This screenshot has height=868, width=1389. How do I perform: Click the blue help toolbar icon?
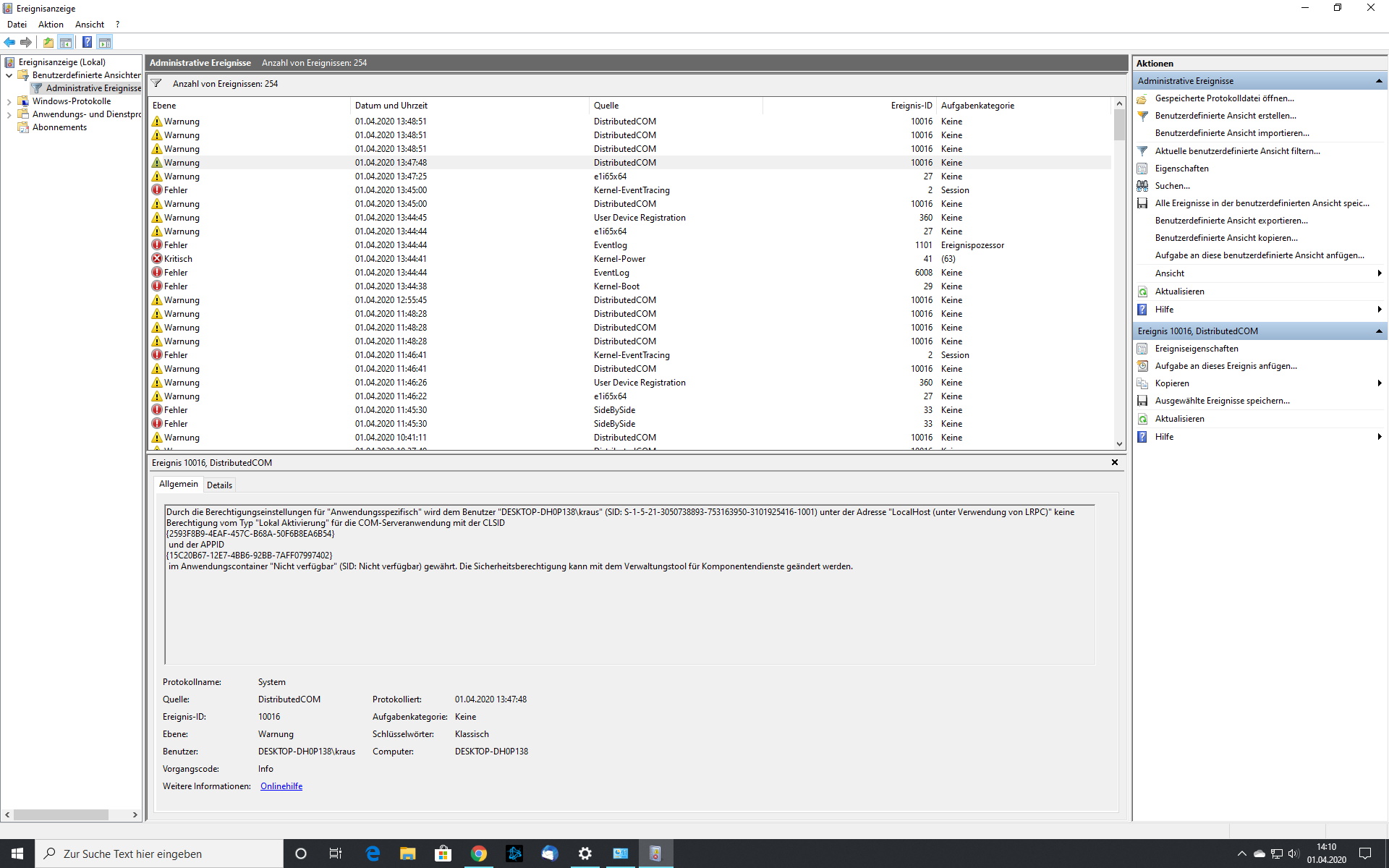(87, 42)
